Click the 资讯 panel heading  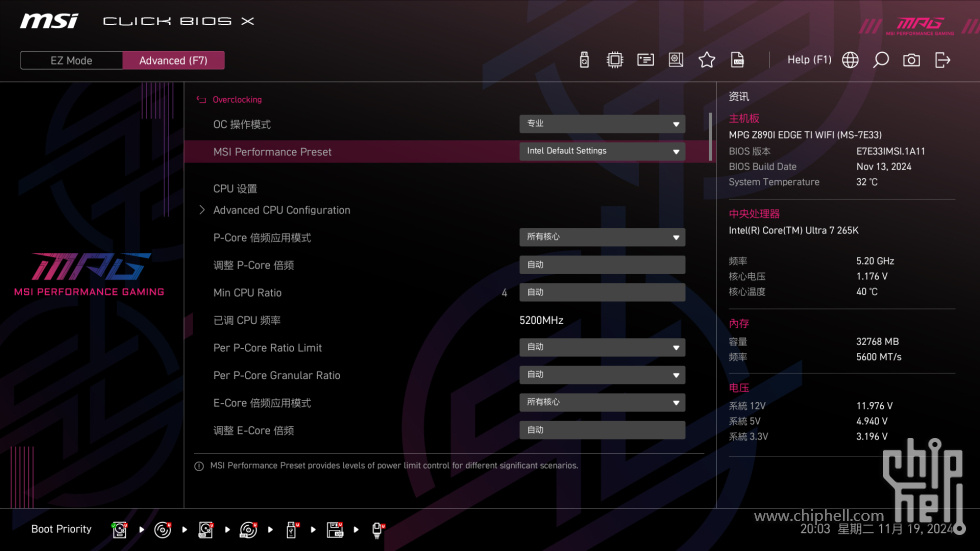[x=738, y=97]
